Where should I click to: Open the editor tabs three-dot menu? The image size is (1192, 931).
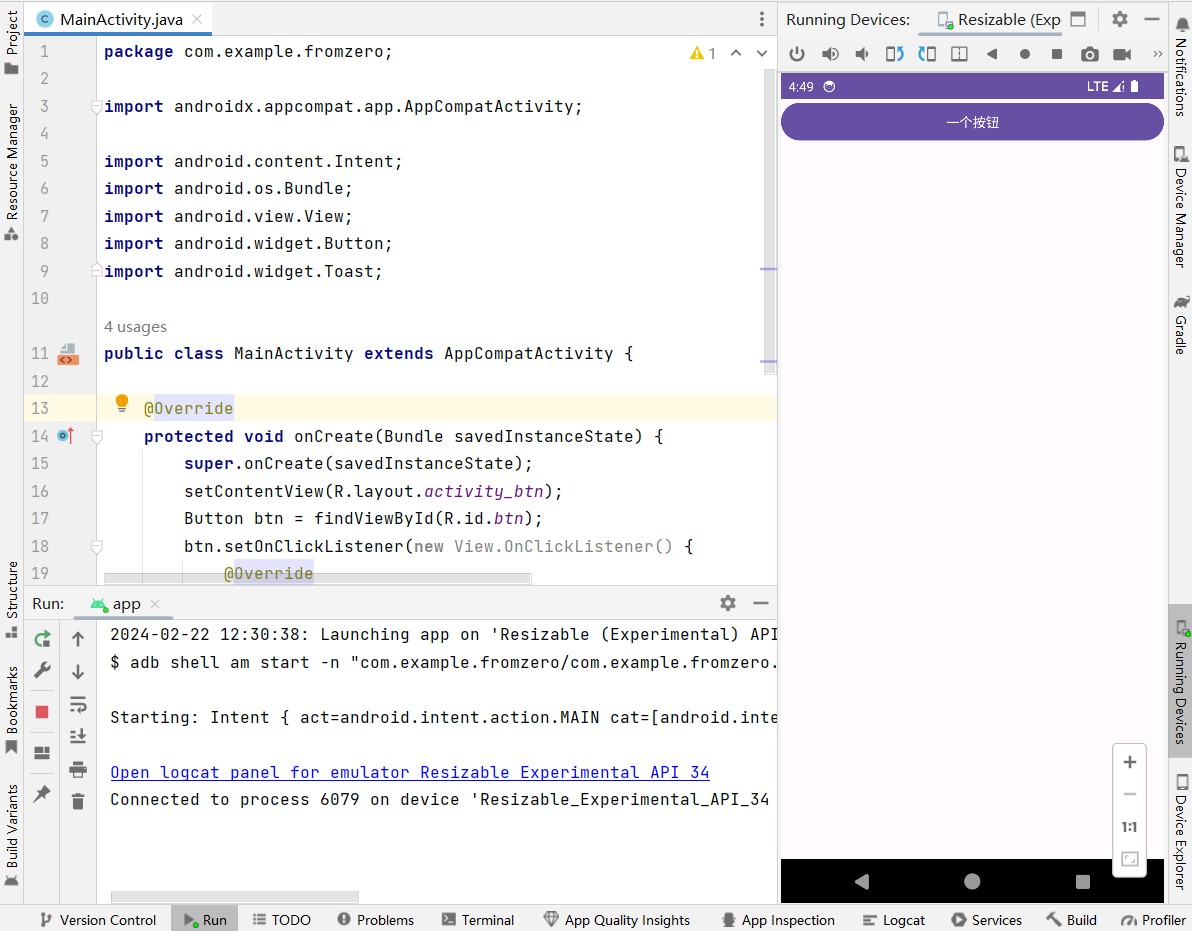(x=762, y=19)
